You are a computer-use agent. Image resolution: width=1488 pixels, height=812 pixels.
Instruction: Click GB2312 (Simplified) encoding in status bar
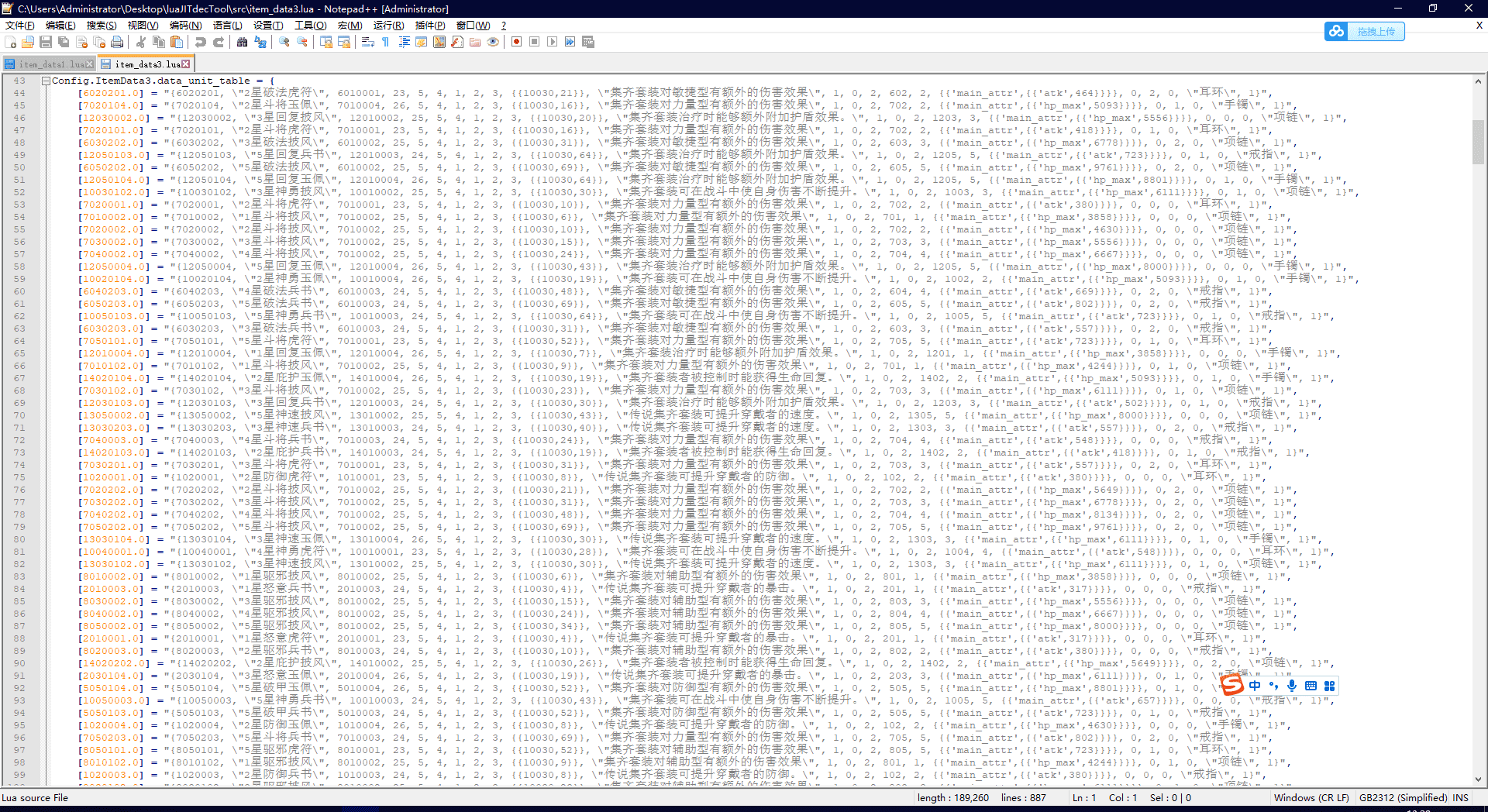pyautogui.click(x=1403, y=798)
